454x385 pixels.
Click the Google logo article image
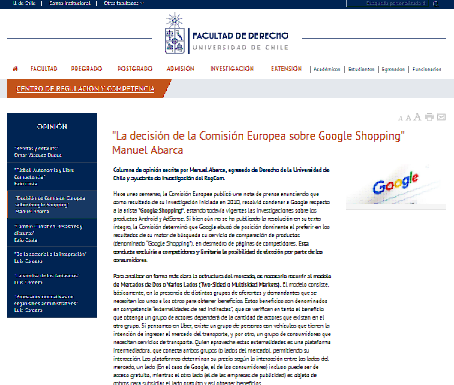(x=396, y=186)
